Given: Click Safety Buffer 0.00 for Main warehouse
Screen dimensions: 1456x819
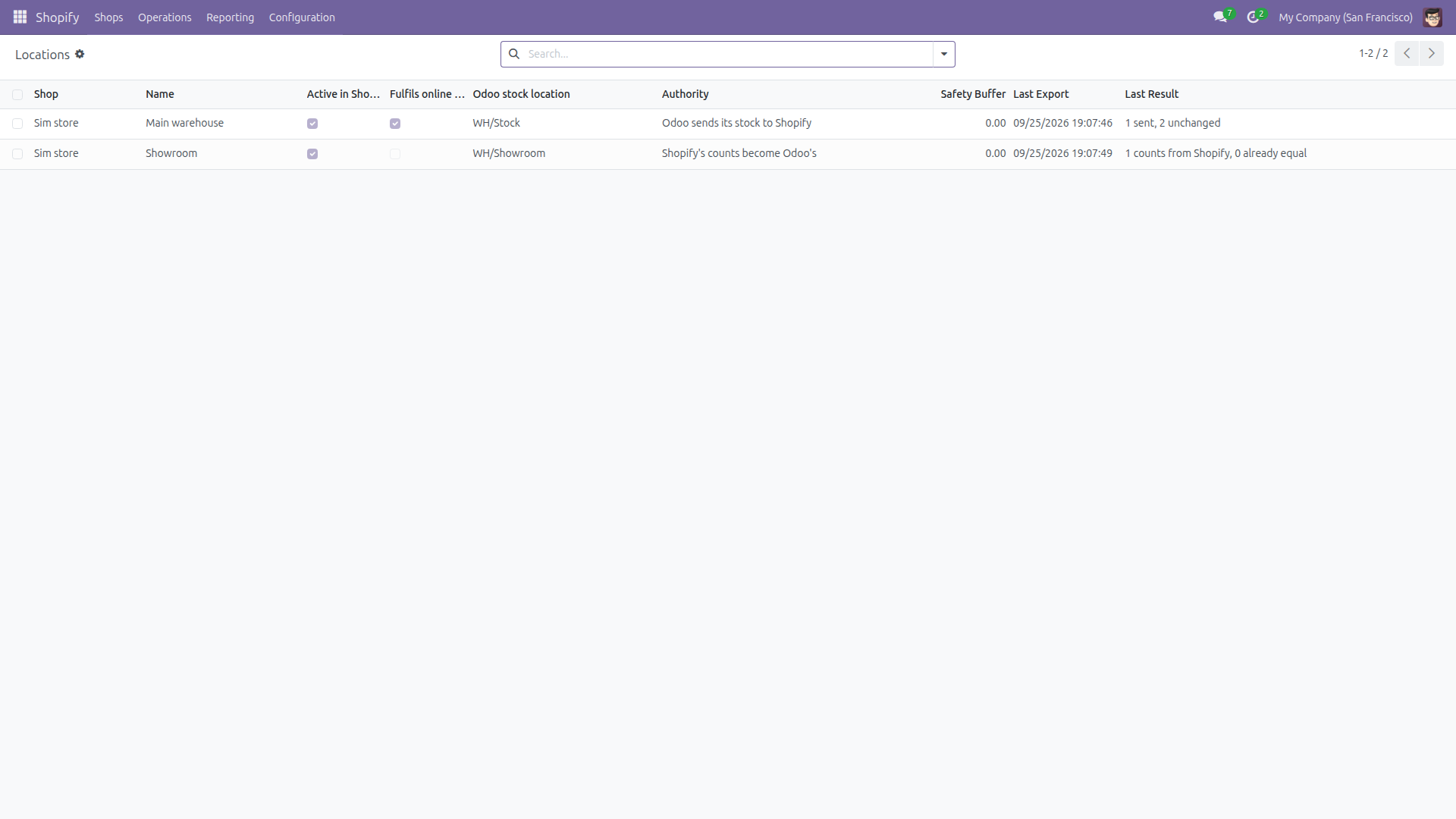Looking at the screenshot, I should pos(995,123).
